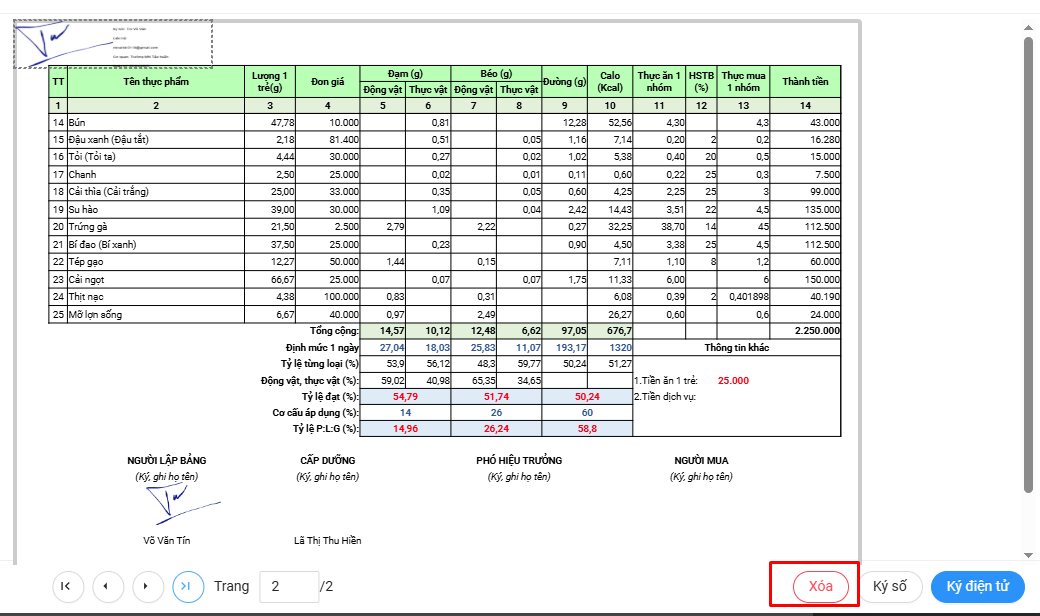Click the scrollbar down arrow
1040x616 pixels.
[1028, 555]
